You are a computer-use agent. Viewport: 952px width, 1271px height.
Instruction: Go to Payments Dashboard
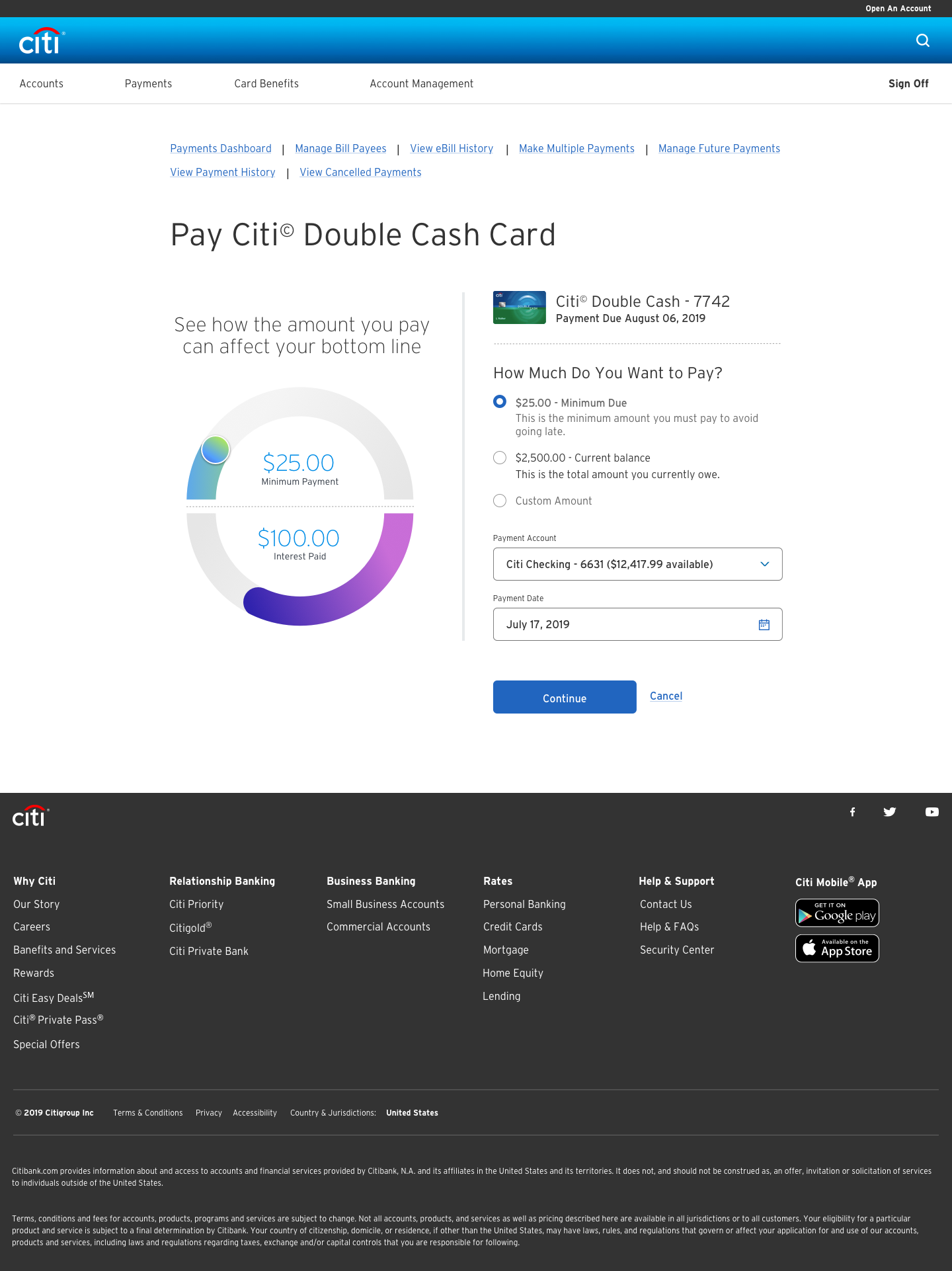coord(221,148)
